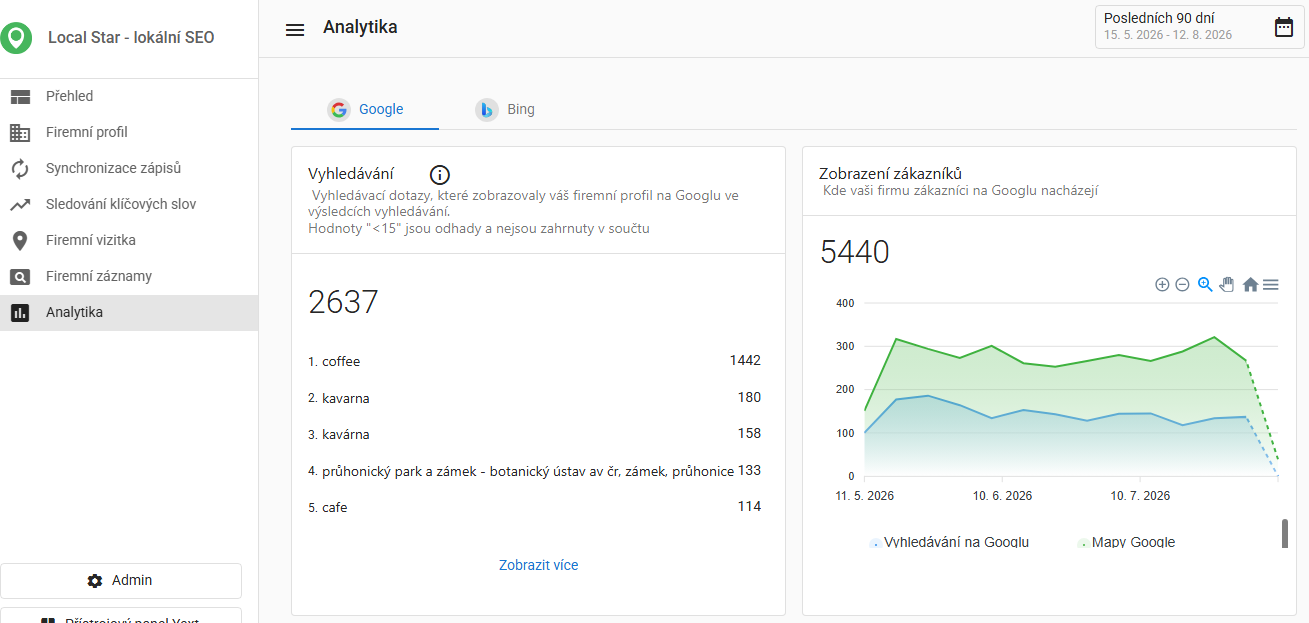
Task: Click the card's vertical scrollbar thumb
Action: click(1285, 534)
